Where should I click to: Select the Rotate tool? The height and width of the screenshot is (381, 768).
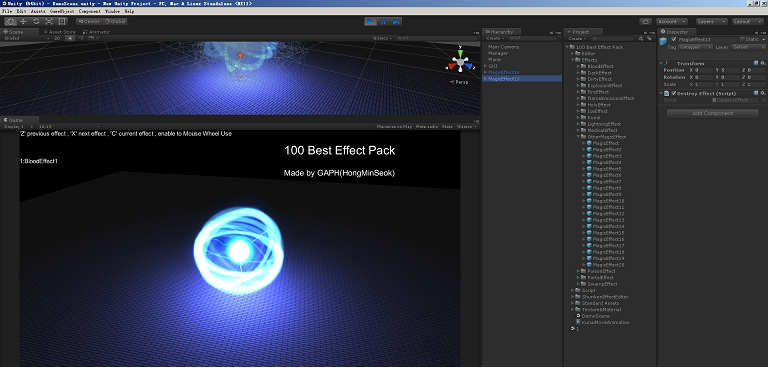(x=36, y=22)
